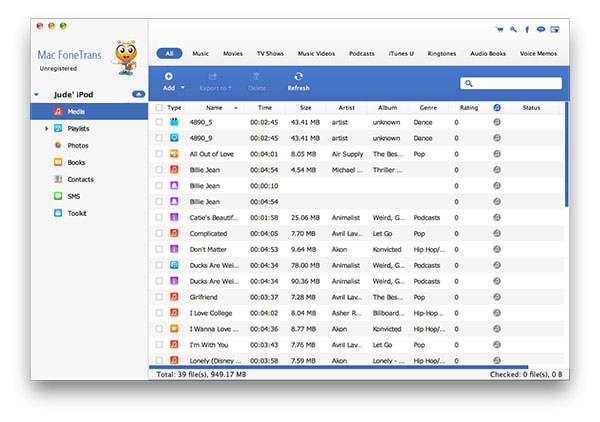Open Toolkit in the sidebar
Image resolution: width=600 pixels, height=422 pixels.
tap(77, 213)
